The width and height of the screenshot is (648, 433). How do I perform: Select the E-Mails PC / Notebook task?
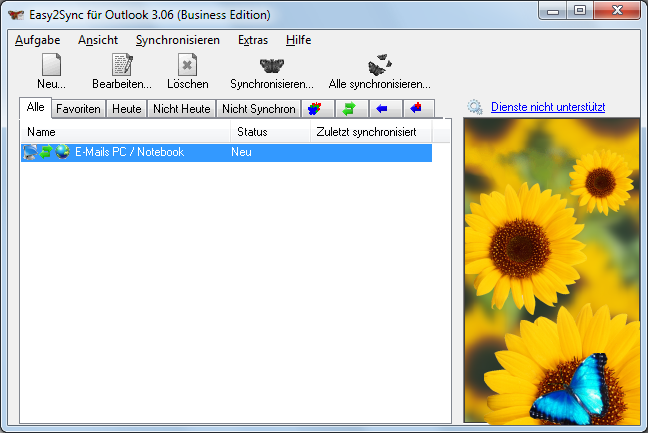point(226,152)
